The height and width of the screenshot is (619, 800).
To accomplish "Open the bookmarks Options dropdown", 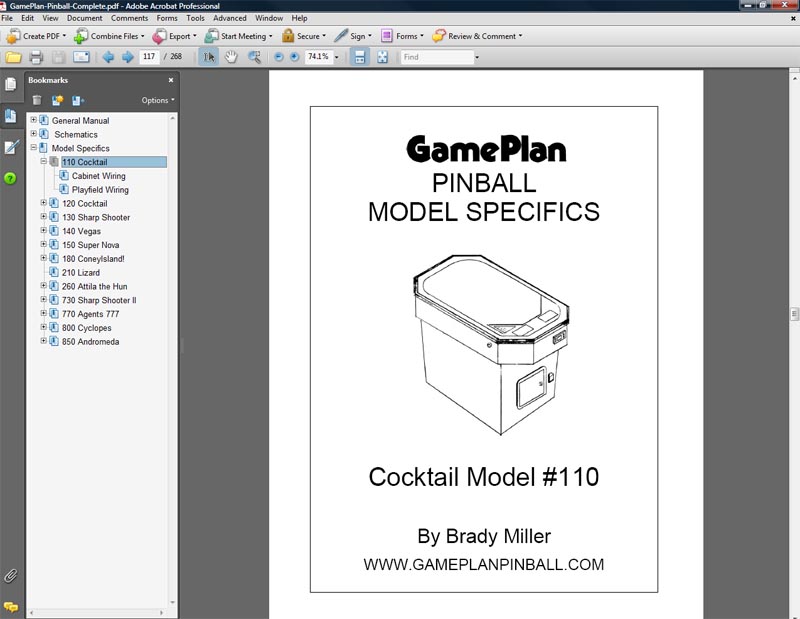I will [x=158, y=100].
